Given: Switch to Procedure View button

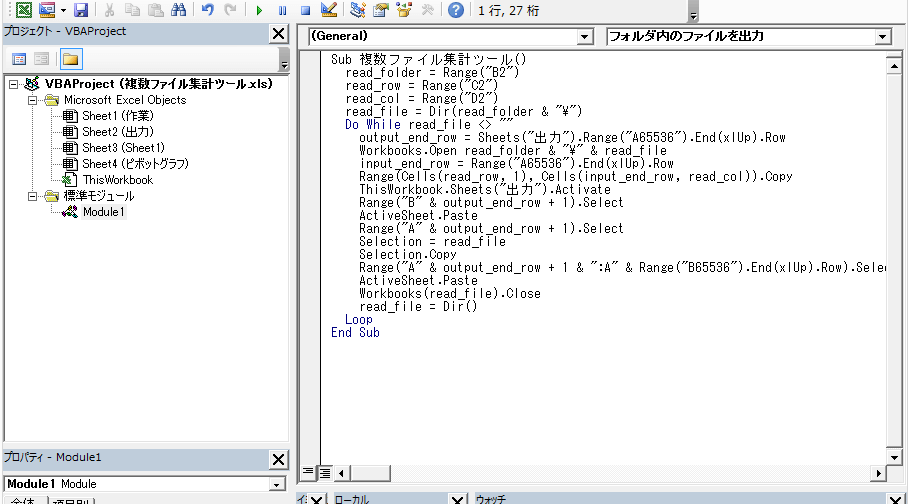Looking at the screenshot, I should pyautogui.click(x=309, y=473).
